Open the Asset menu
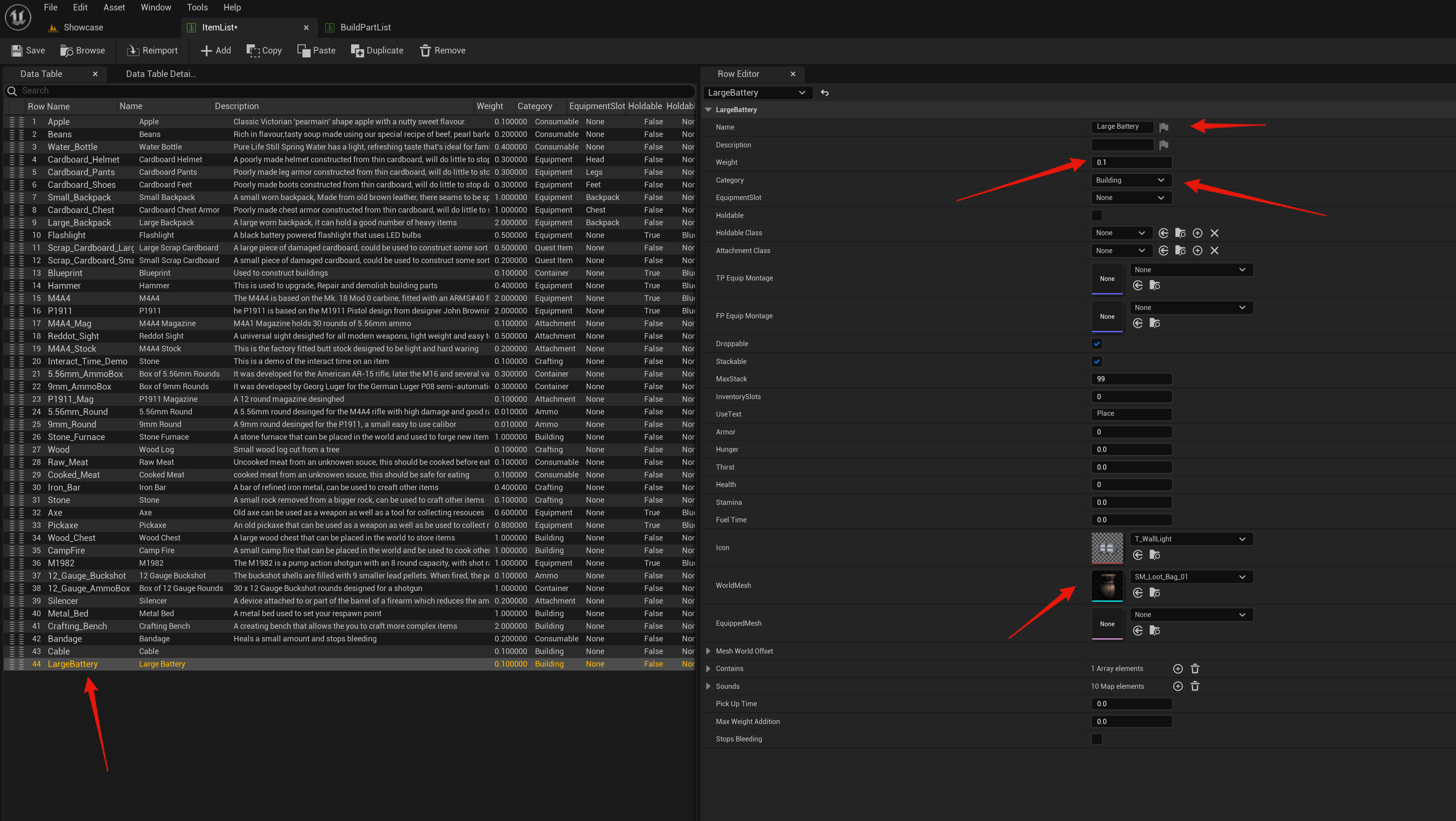The height and width of the screenshot is (821, 1456). pos(114,7)
